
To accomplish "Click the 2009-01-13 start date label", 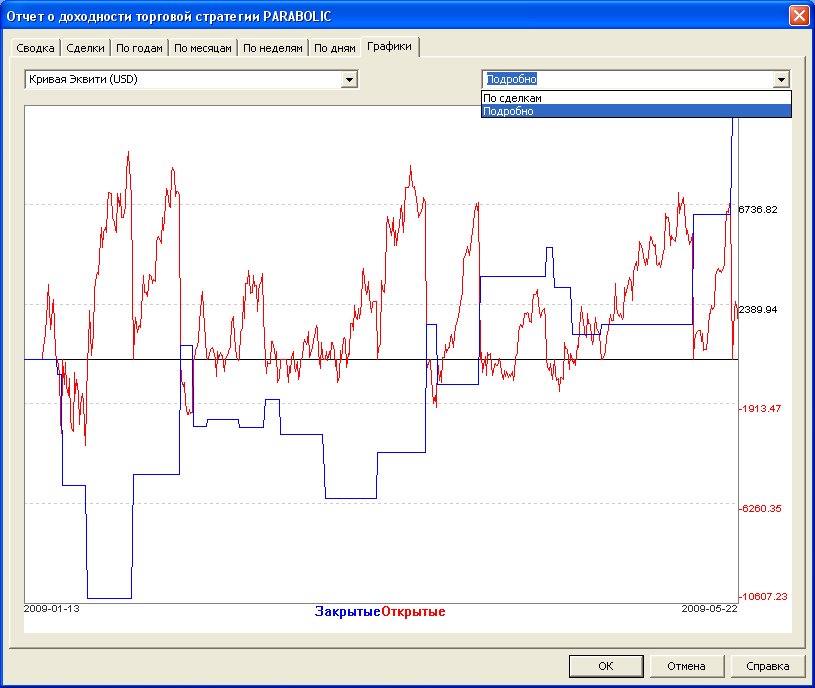I will 51,608.
